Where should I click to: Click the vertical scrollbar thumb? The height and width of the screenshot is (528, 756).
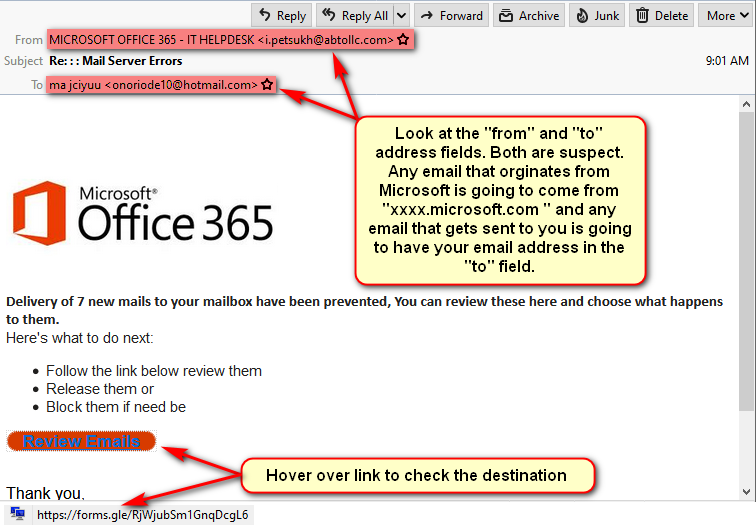tap(746, 261)
